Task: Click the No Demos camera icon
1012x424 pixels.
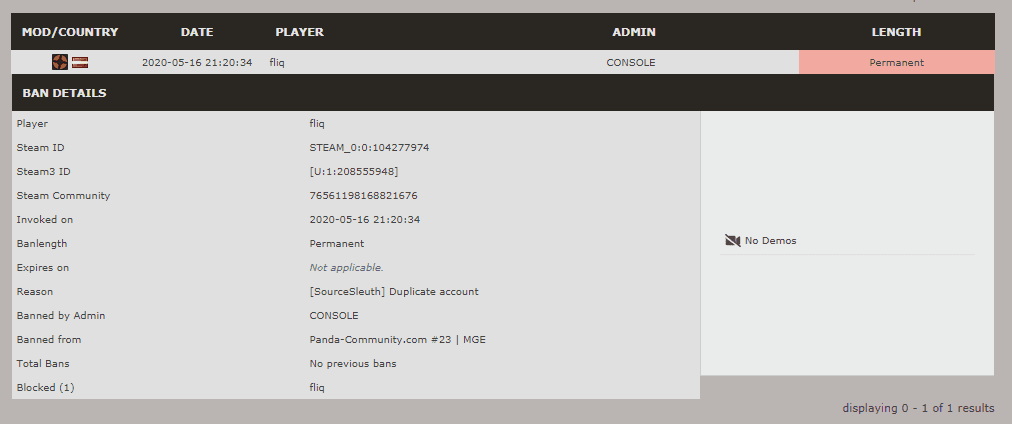Action: (732, 240)
